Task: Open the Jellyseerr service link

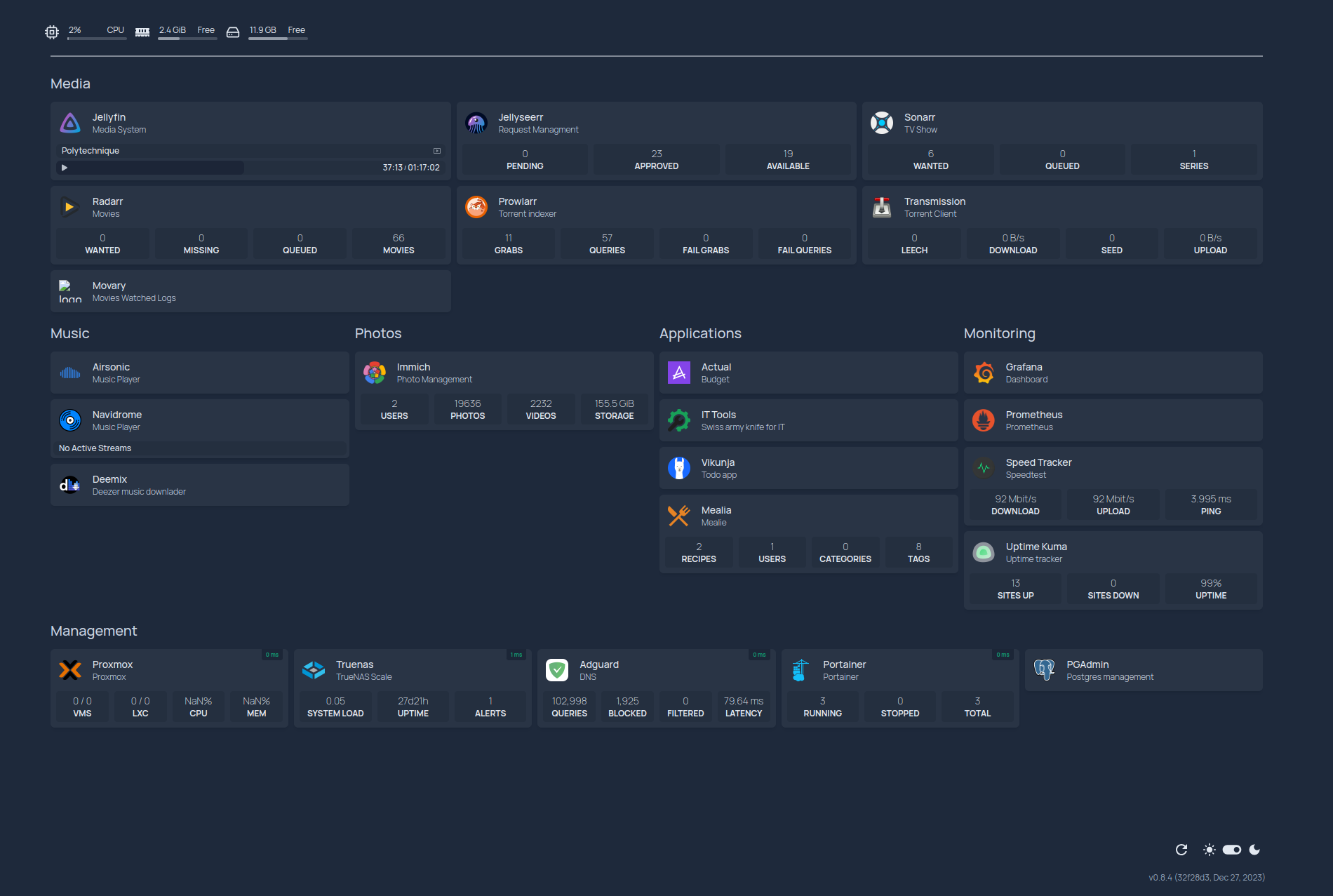Action: coord(521,117)
